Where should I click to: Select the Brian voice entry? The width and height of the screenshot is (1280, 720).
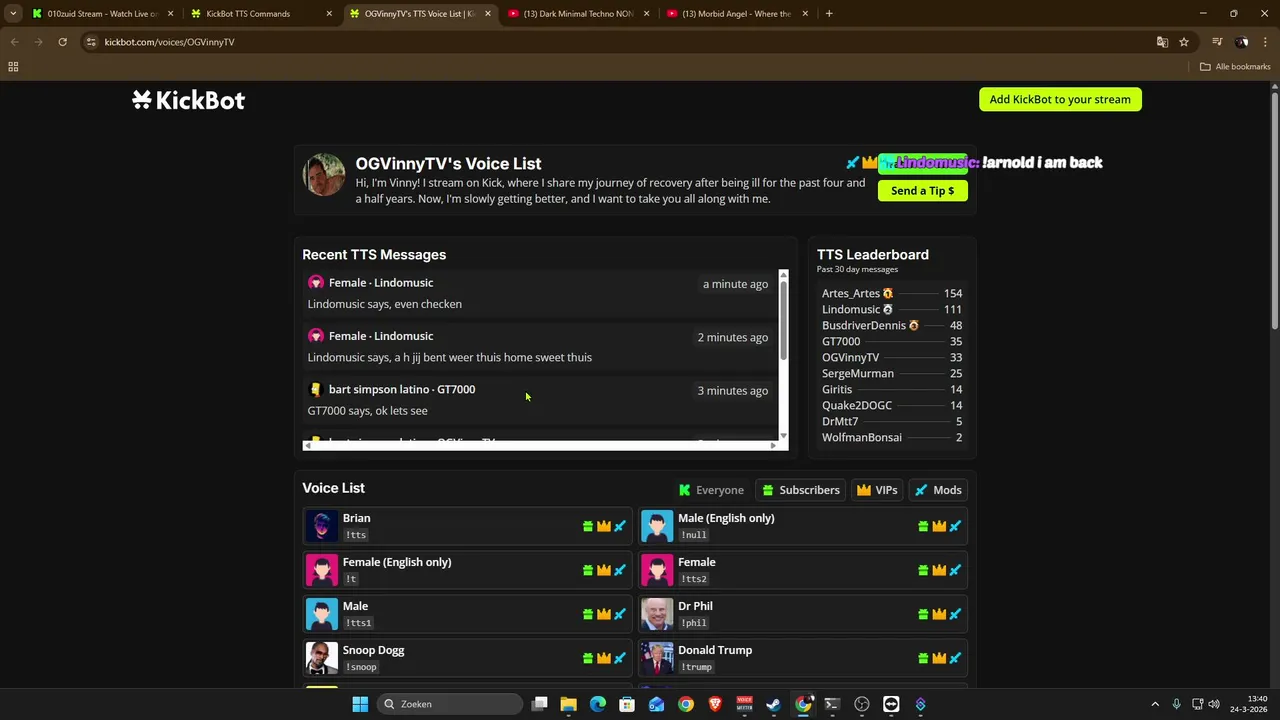coord(467,526)
